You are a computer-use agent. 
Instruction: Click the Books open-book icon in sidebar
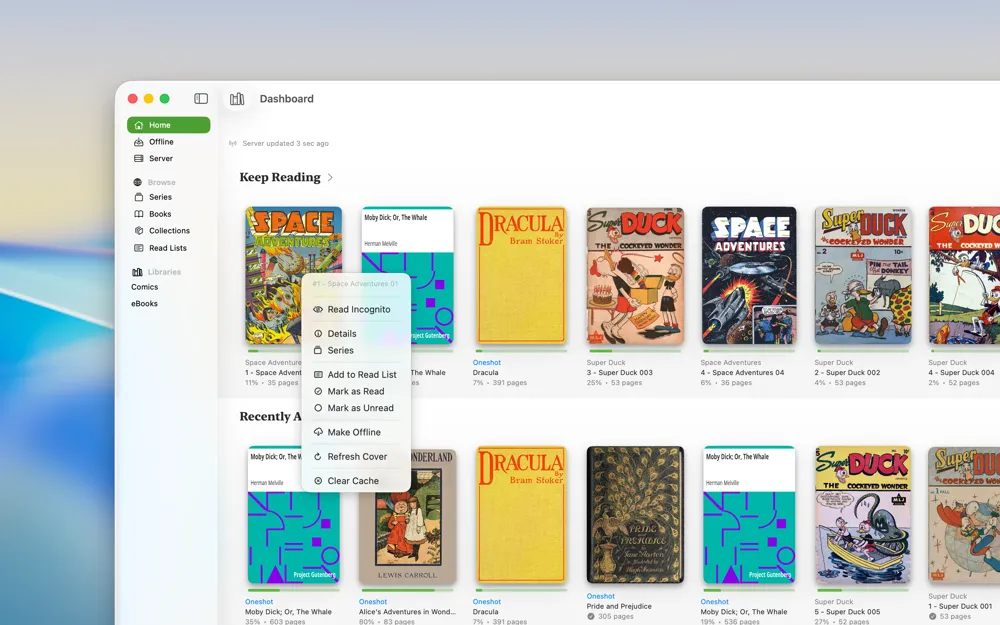pyautogui.click(x=138, y=214)
